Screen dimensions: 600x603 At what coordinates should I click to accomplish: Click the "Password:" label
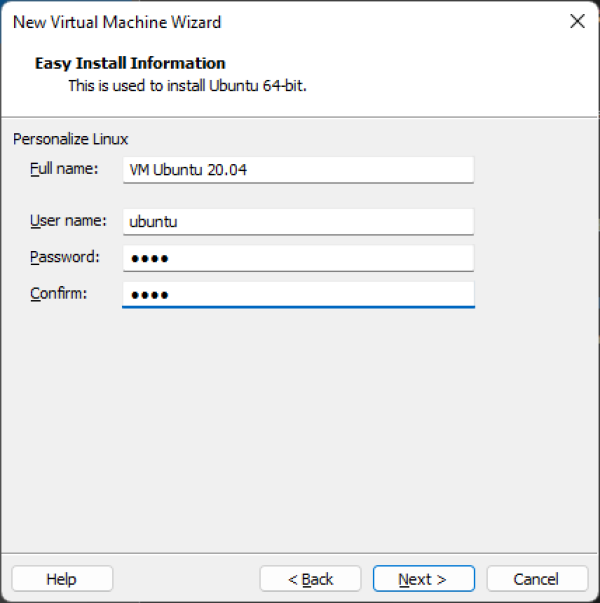tap(65, 257)
